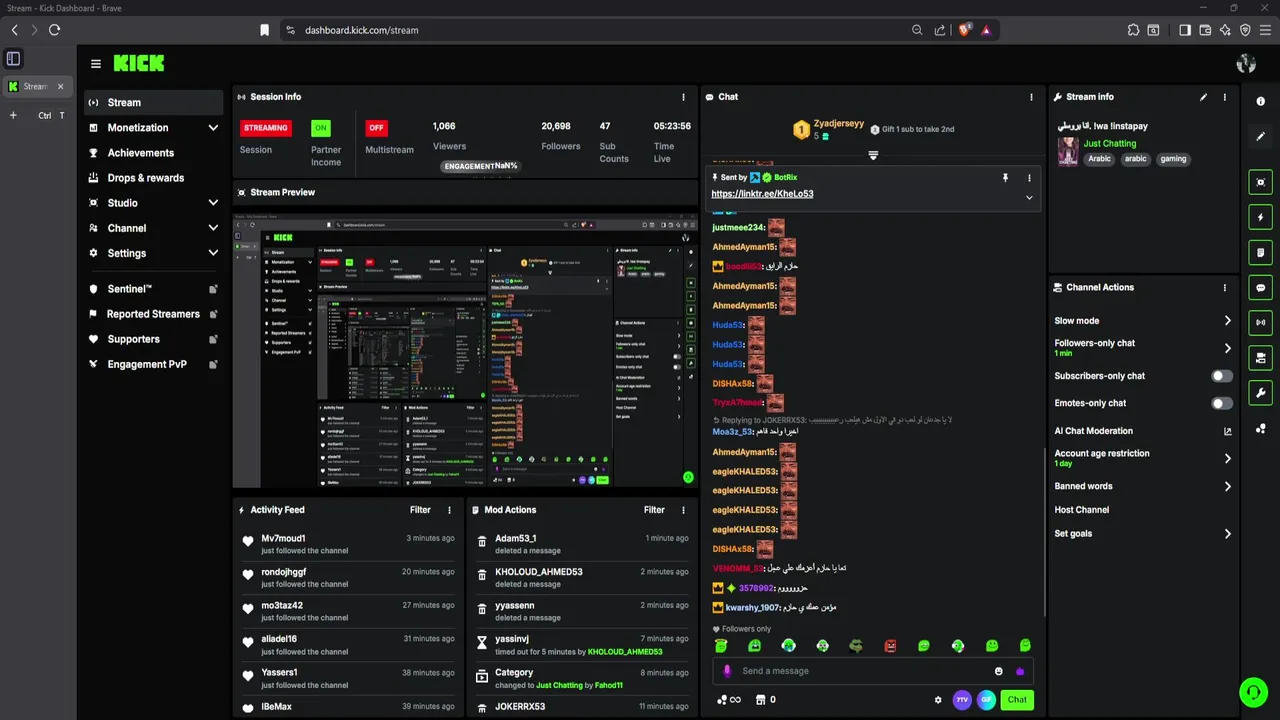
Task: Toggle the document widget in right rail
Action: 1260,252
